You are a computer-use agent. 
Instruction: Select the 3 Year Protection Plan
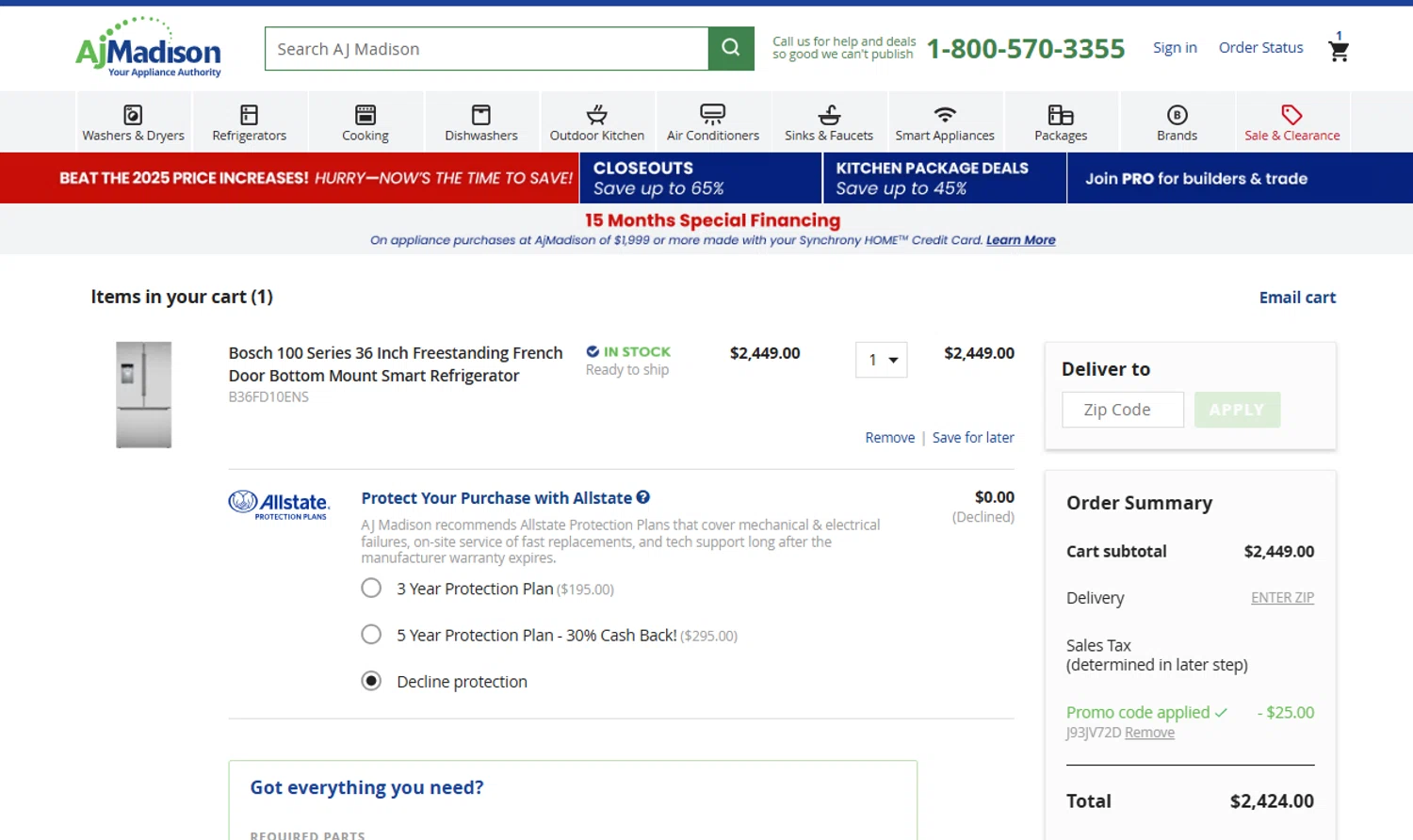click(371, 589)
